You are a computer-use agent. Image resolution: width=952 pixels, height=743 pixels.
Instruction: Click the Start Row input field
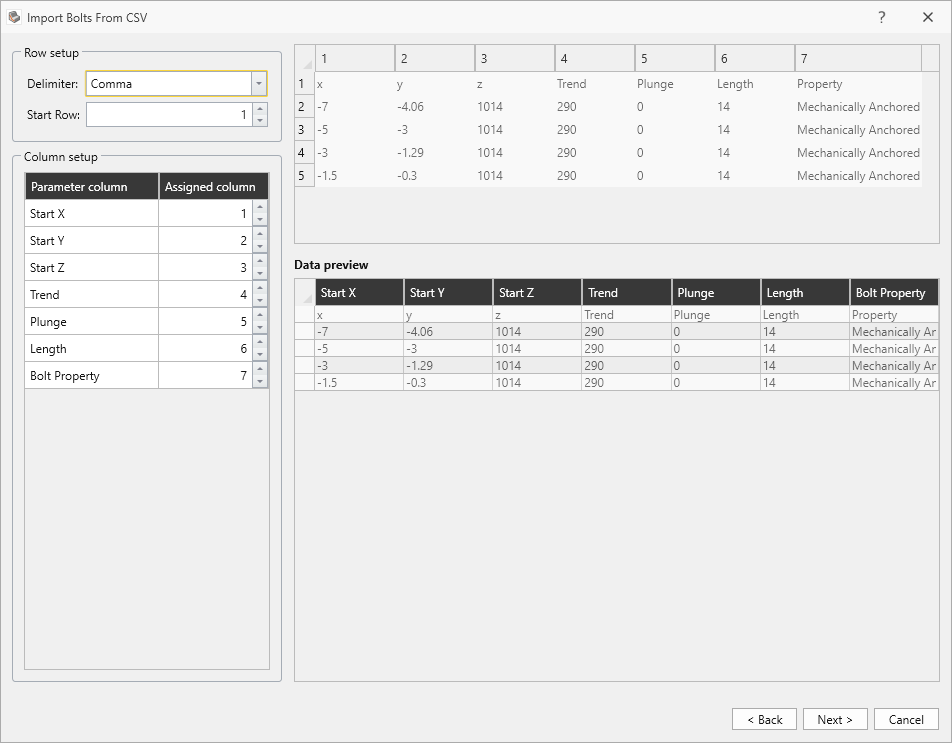click(x=169, y=115)
